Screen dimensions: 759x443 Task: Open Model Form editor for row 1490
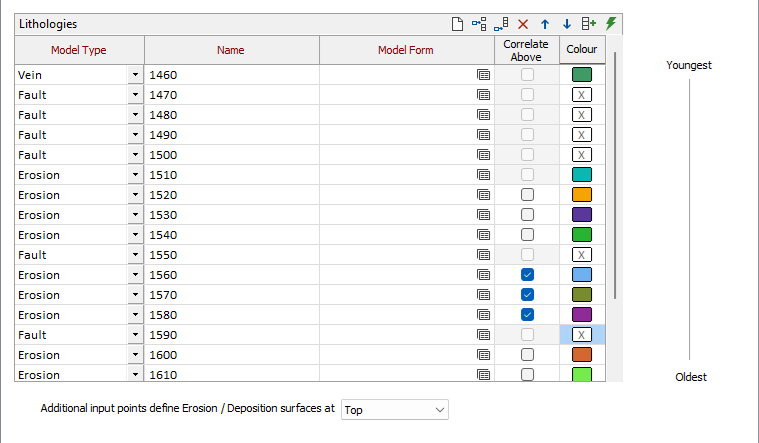[x=483, y=135]
